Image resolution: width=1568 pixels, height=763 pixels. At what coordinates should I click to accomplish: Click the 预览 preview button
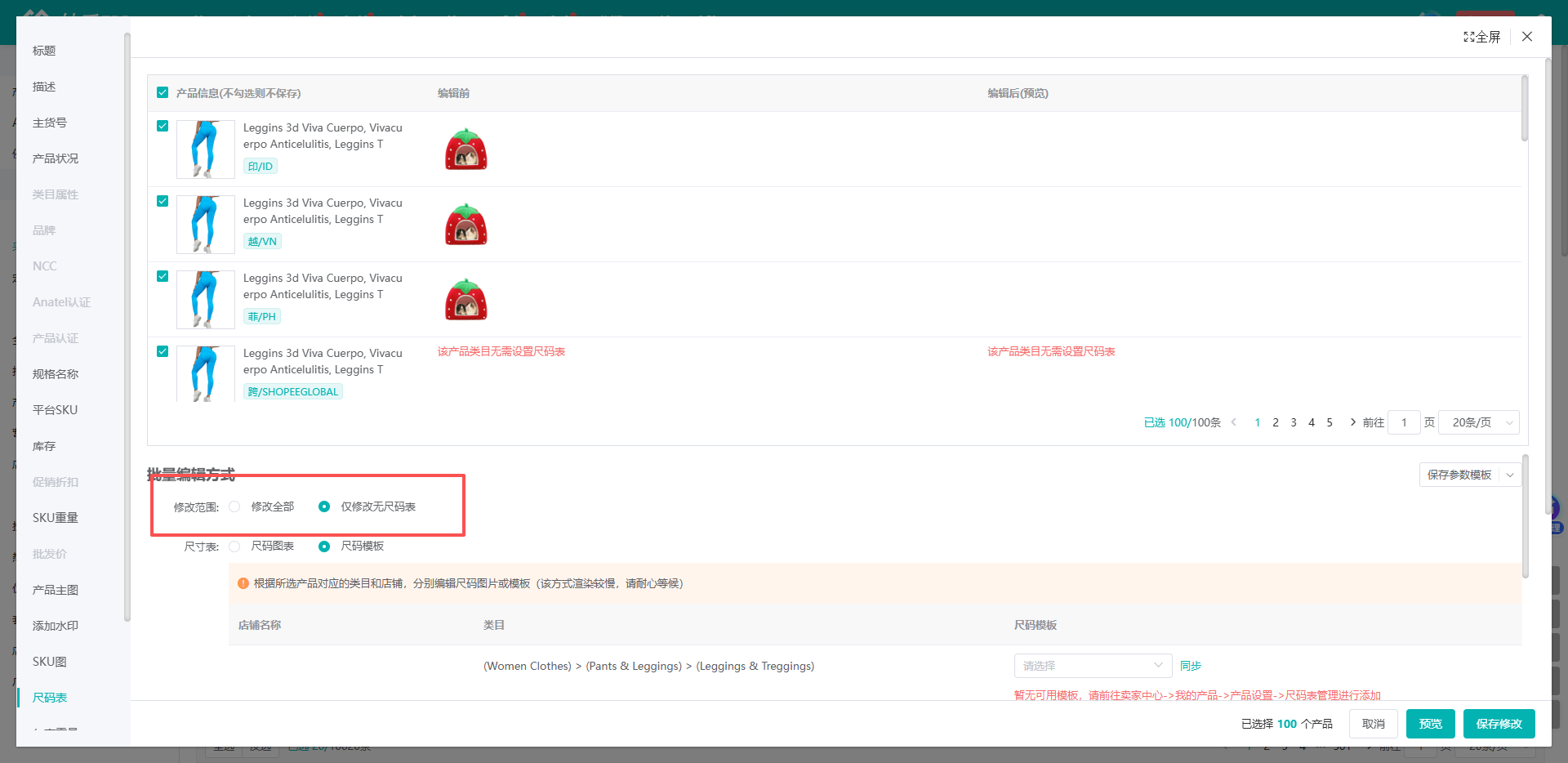tap(1431, 724)
